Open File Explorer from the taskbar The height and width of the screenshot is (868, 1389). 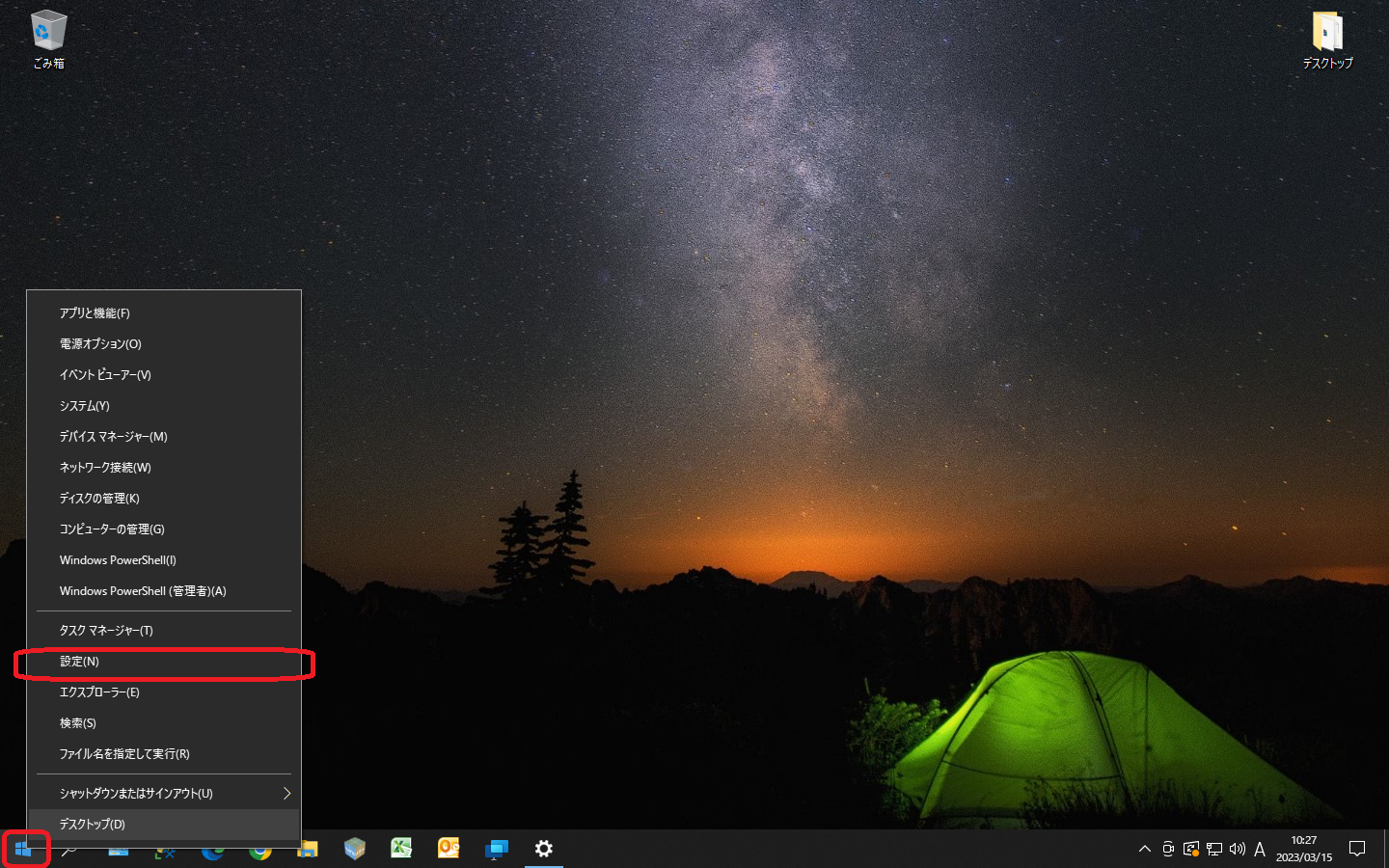308,850
